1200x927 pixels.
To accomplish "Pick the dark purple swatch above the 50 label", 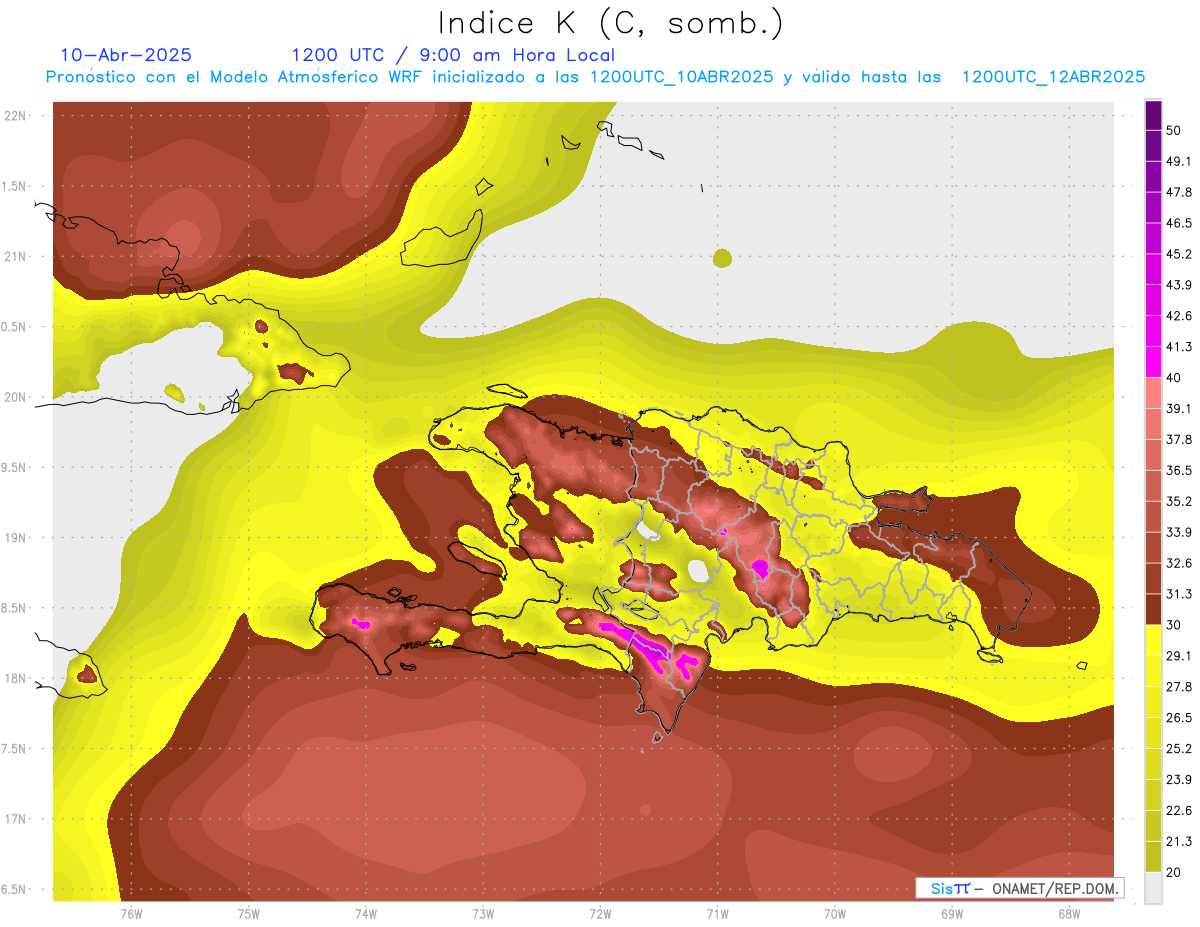I will (1153, 115).
